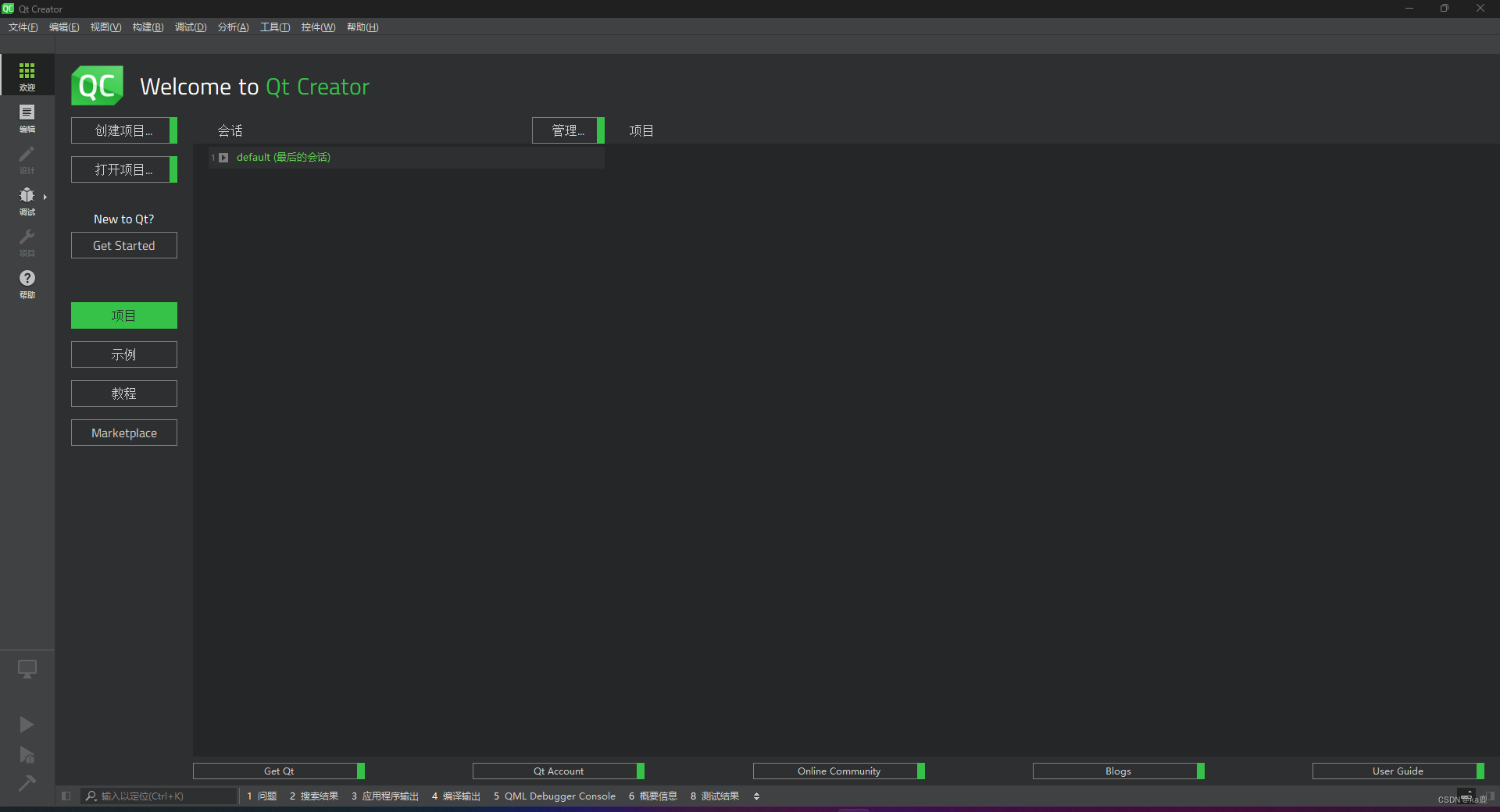Open the 构建(B) menu
The width and height of the screenshot is (1500, 812).
click(148, 27)
